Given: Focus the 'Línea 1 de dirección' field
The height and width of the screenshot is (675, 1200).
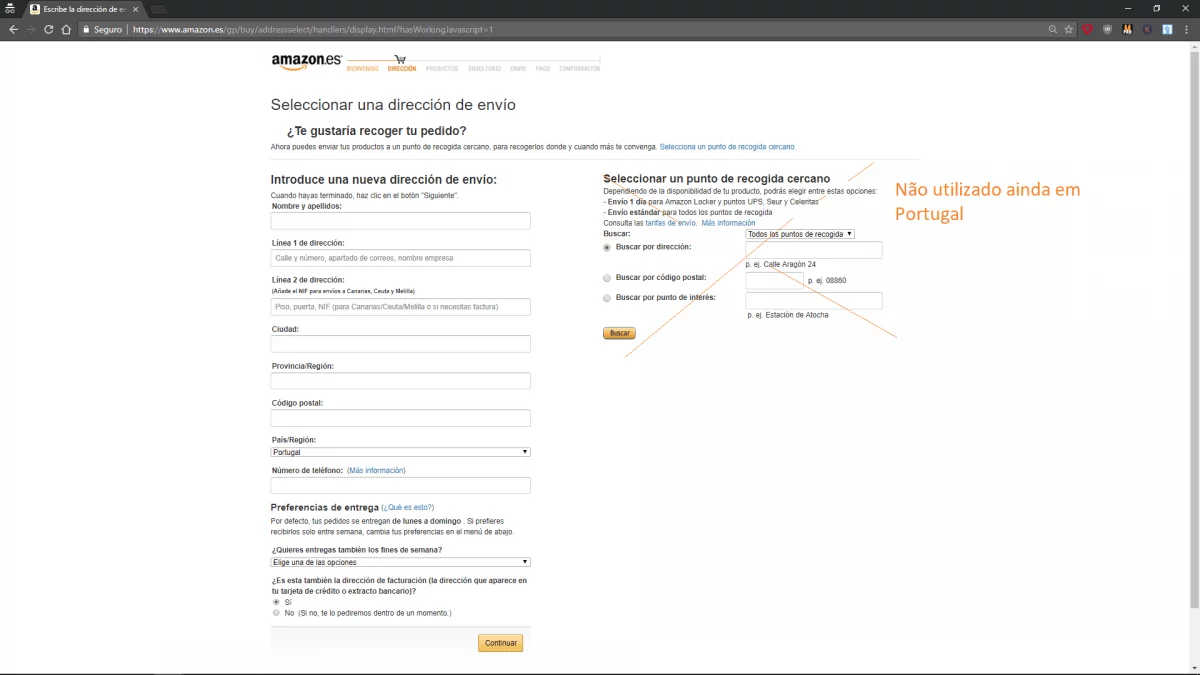Looking at the screenshot, I should [x=400, y=258].
